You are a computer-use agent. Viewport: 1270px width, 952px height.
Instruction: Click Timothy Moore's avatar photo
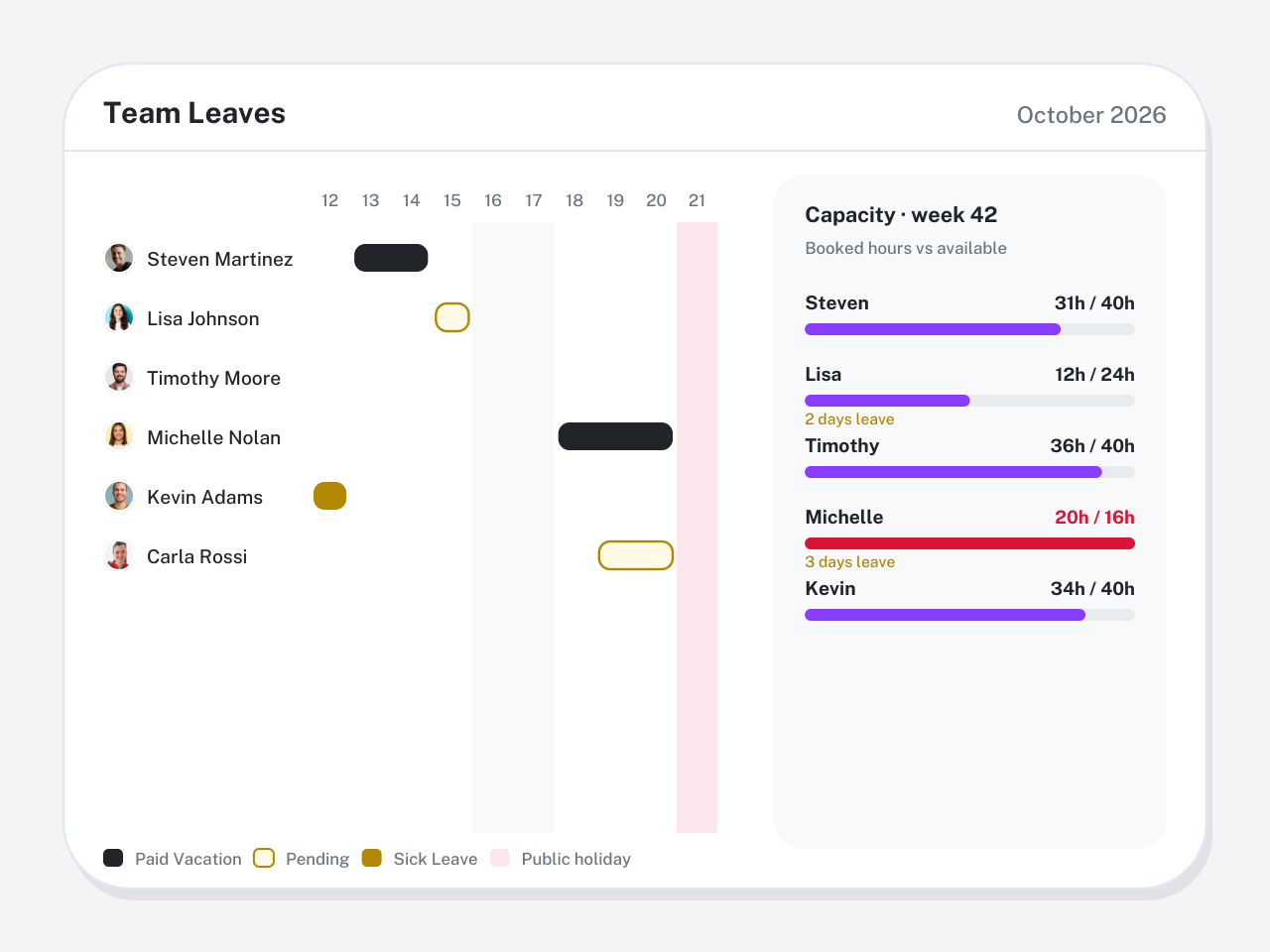tap(119, 377)
